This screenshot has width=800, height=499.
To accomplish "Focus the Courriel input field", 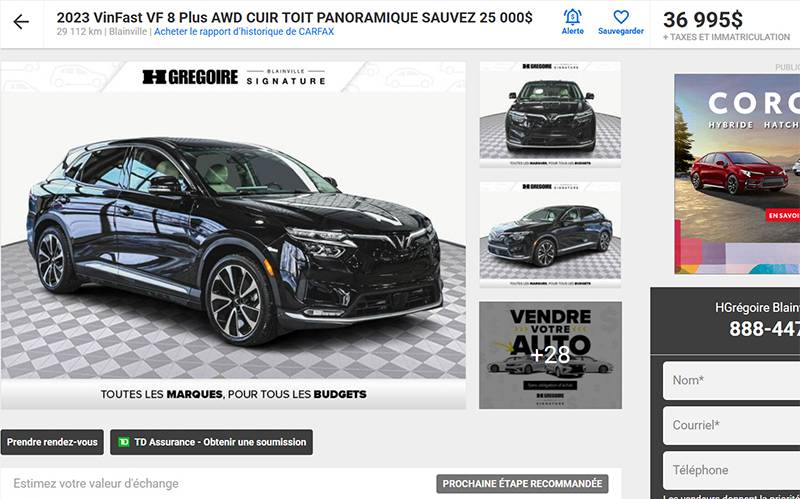I will [x=731, y=426].
